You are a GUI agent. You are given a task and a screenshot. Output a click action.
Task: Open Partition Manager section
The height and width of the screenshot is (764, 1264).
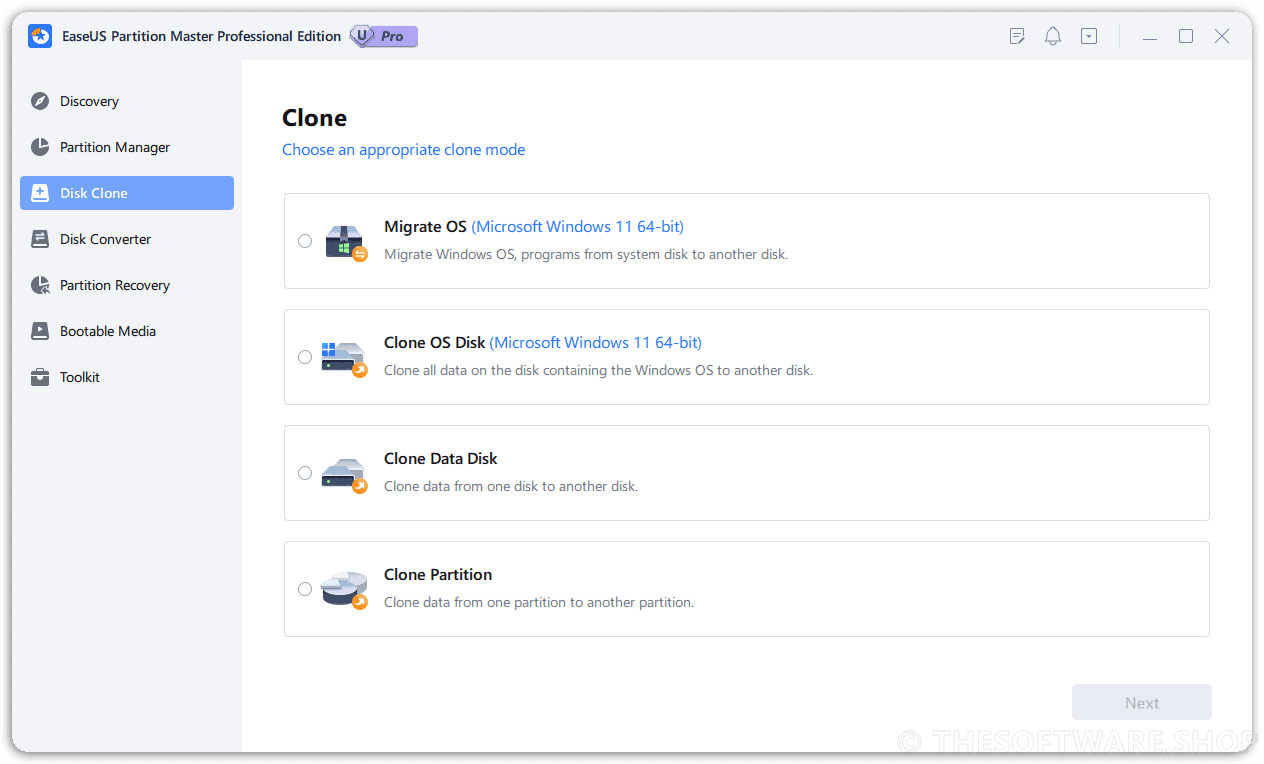pos(127,147)
